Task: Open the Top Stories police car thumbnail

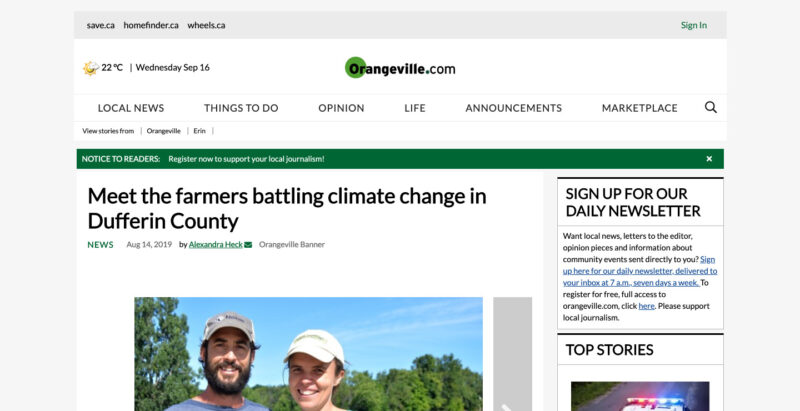Action: click(x=640, y=396)
